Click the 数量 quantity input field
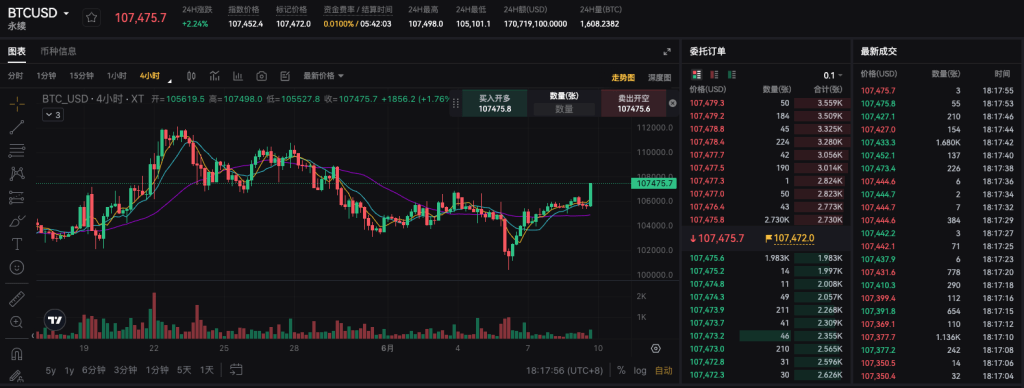The height and width of the screenshot is (388, 1024). pos(564,109)
